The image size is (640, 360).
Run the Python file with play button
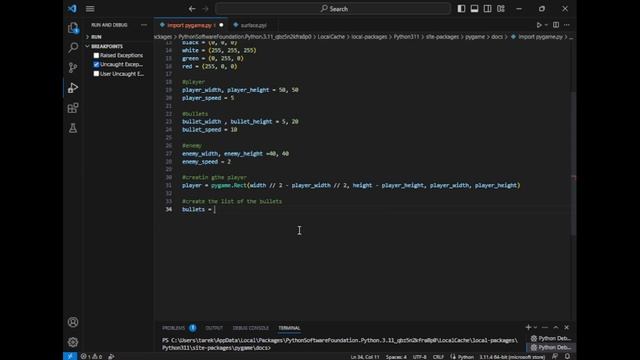pyautogui.click(x=539, y=25)
